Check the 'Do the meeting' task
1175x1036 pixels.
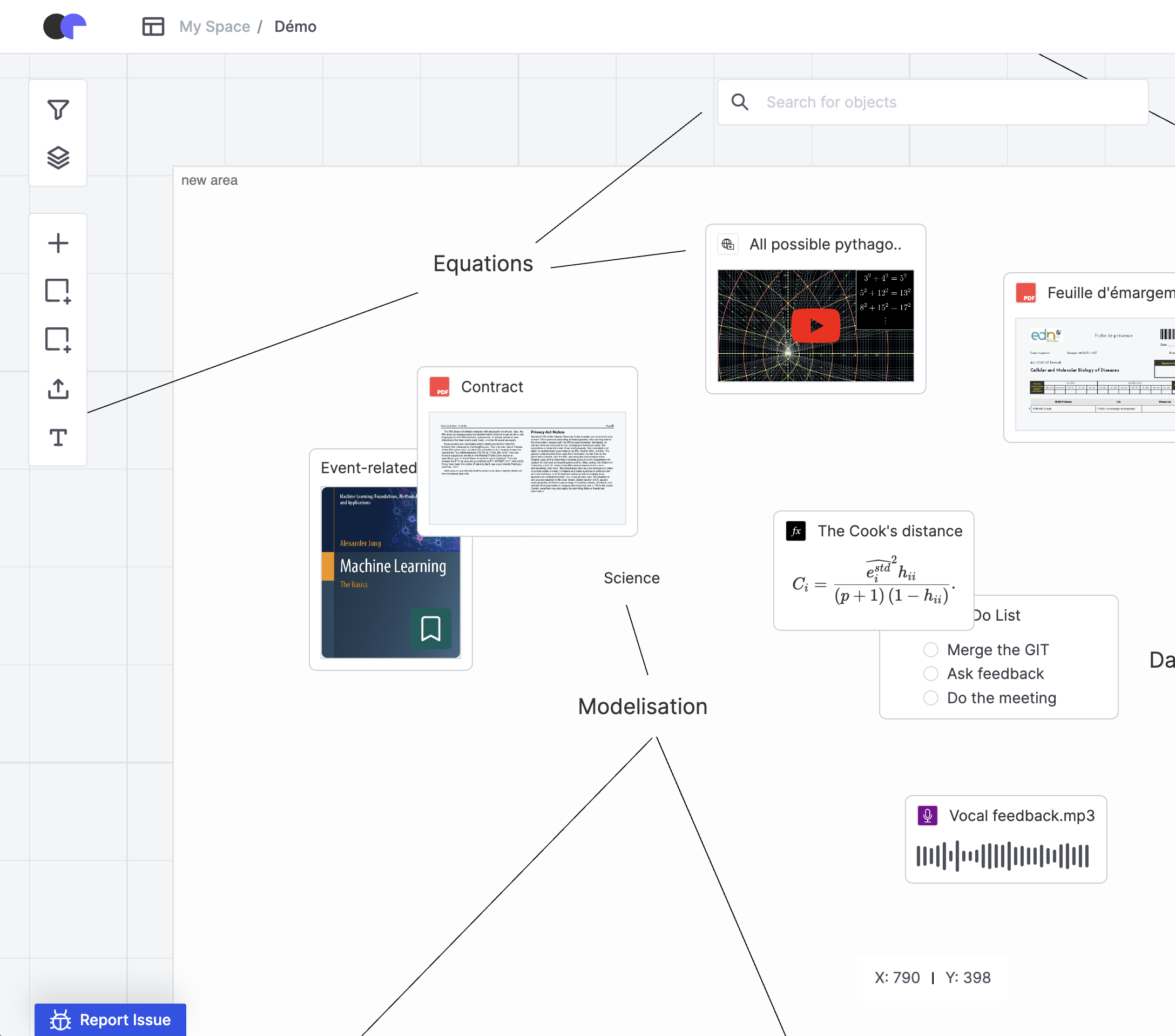coord(931,698)
